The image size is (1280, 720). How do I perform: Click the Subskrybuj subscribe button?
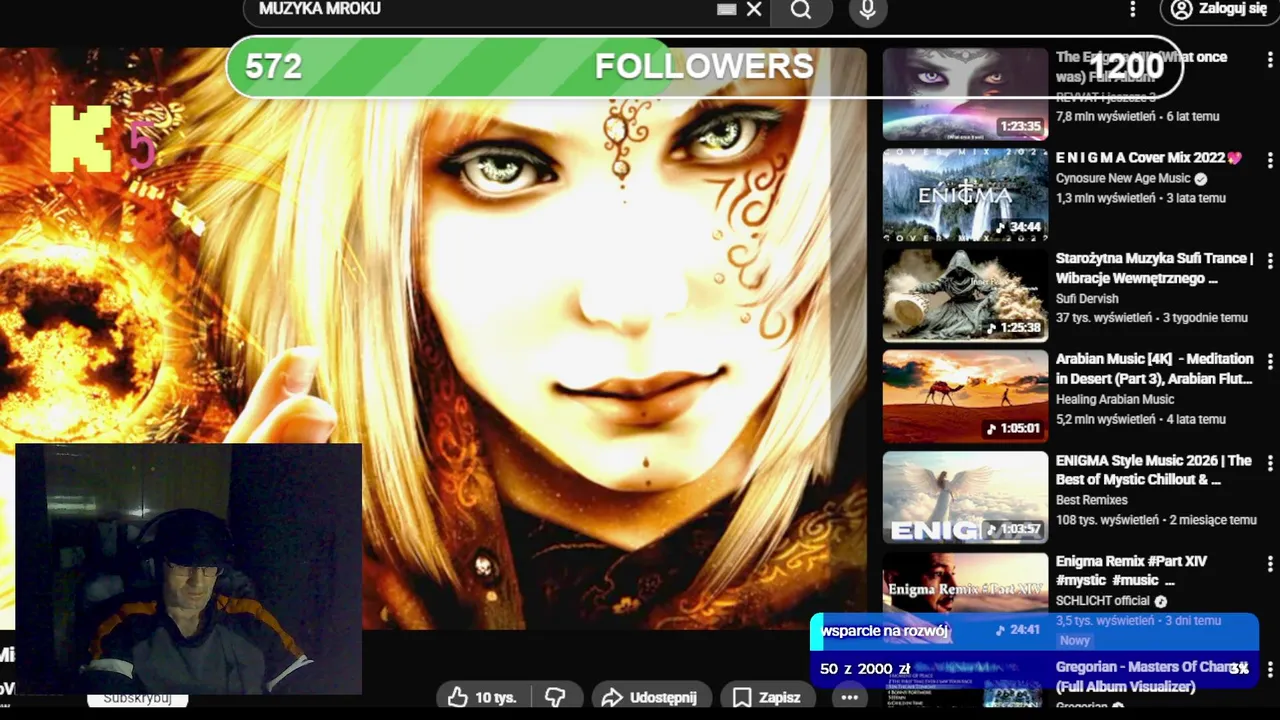[x=137, y=698]
